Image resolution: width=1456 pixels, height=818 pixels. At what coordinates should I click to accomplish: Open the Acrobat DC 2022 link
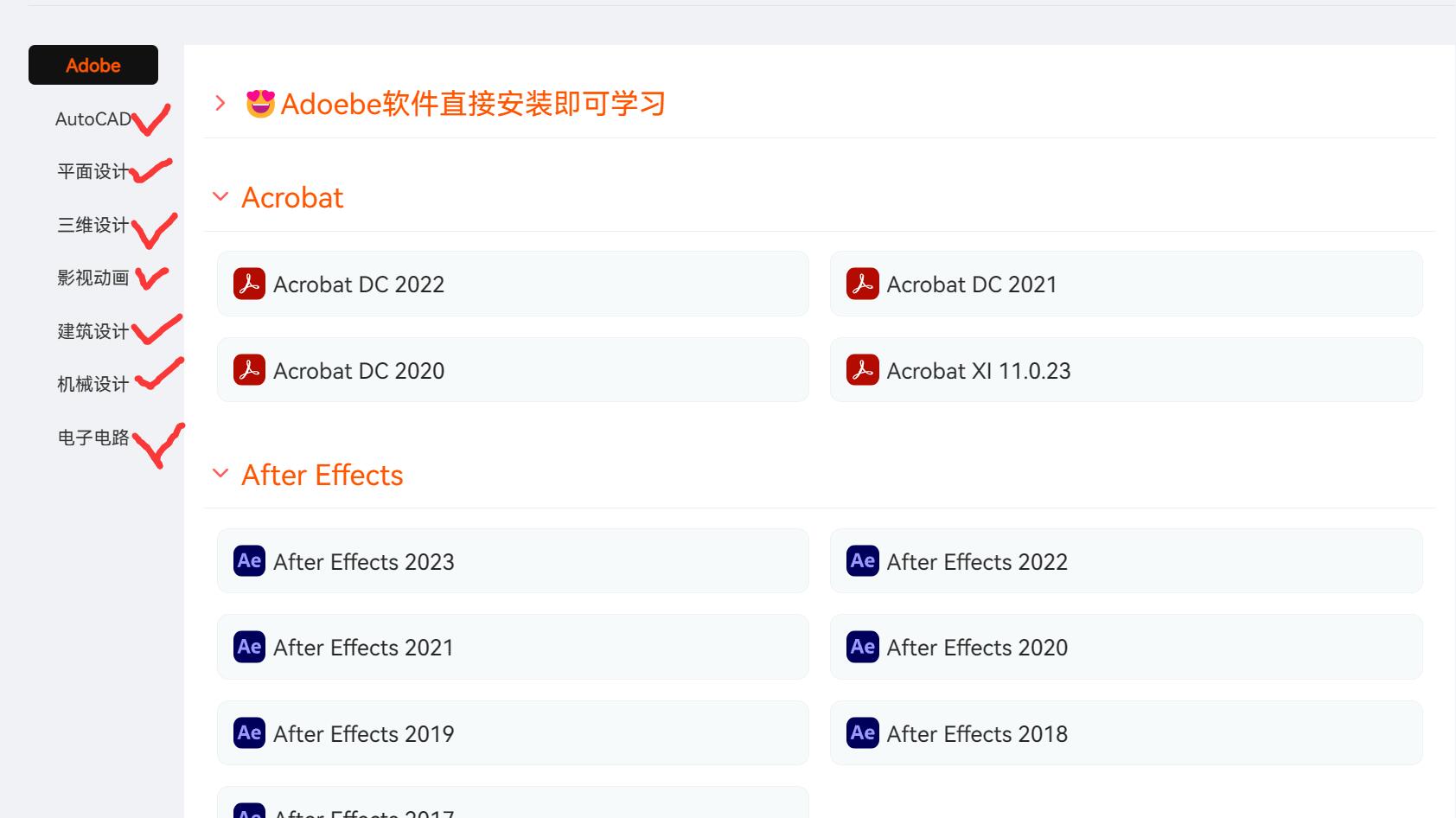513,284
